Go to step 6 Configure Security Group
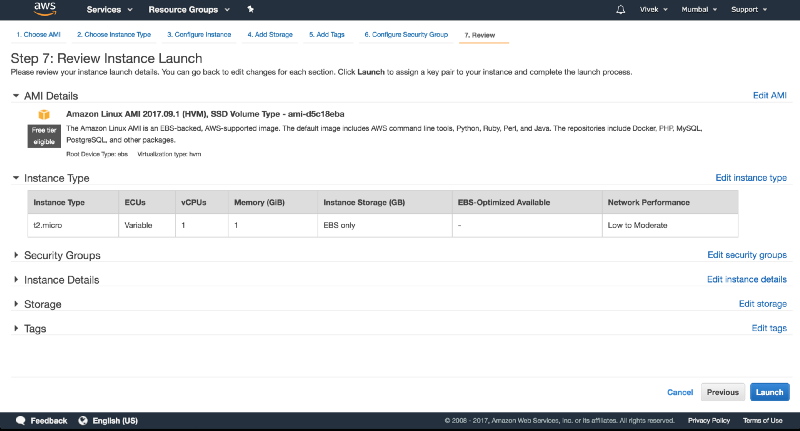 coord(406,35)
